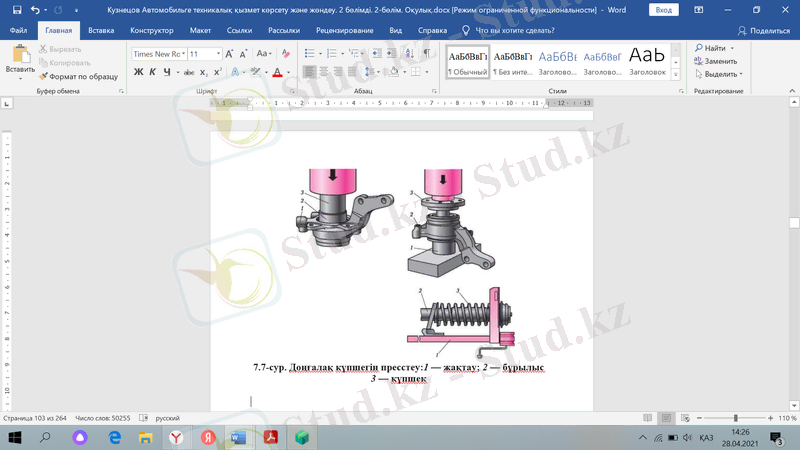Expand the numbered list dropdown
The image size is (800, 450).
342,54
